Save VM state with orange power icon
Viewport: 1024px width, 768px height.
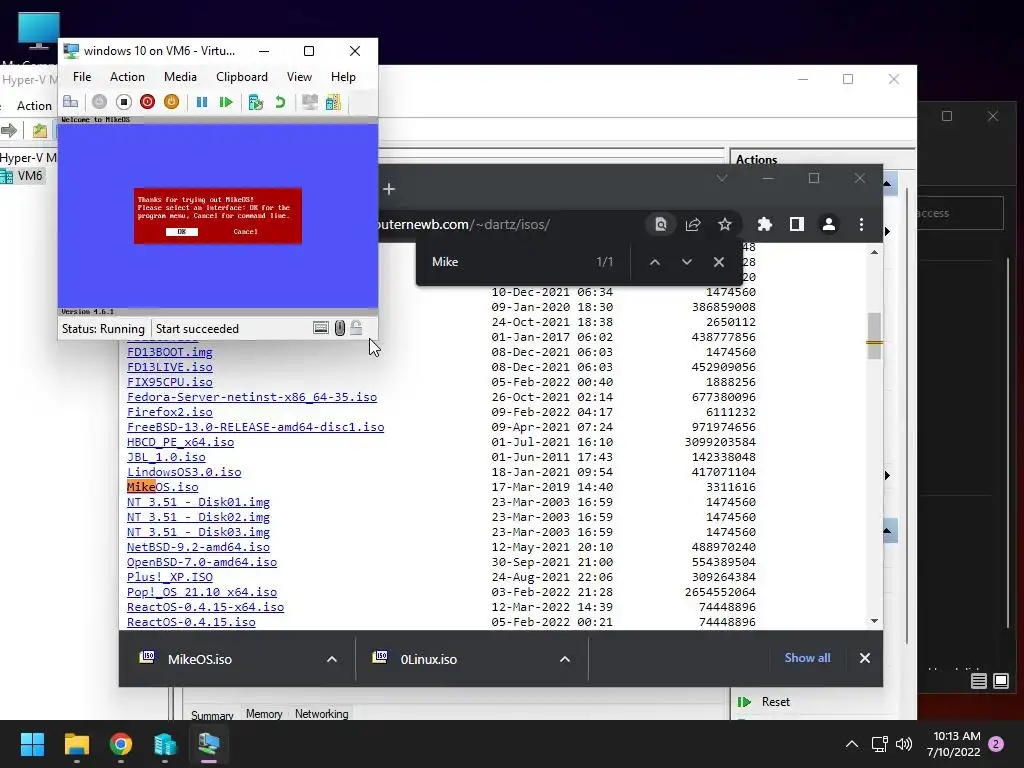click(x=171, y=102)
